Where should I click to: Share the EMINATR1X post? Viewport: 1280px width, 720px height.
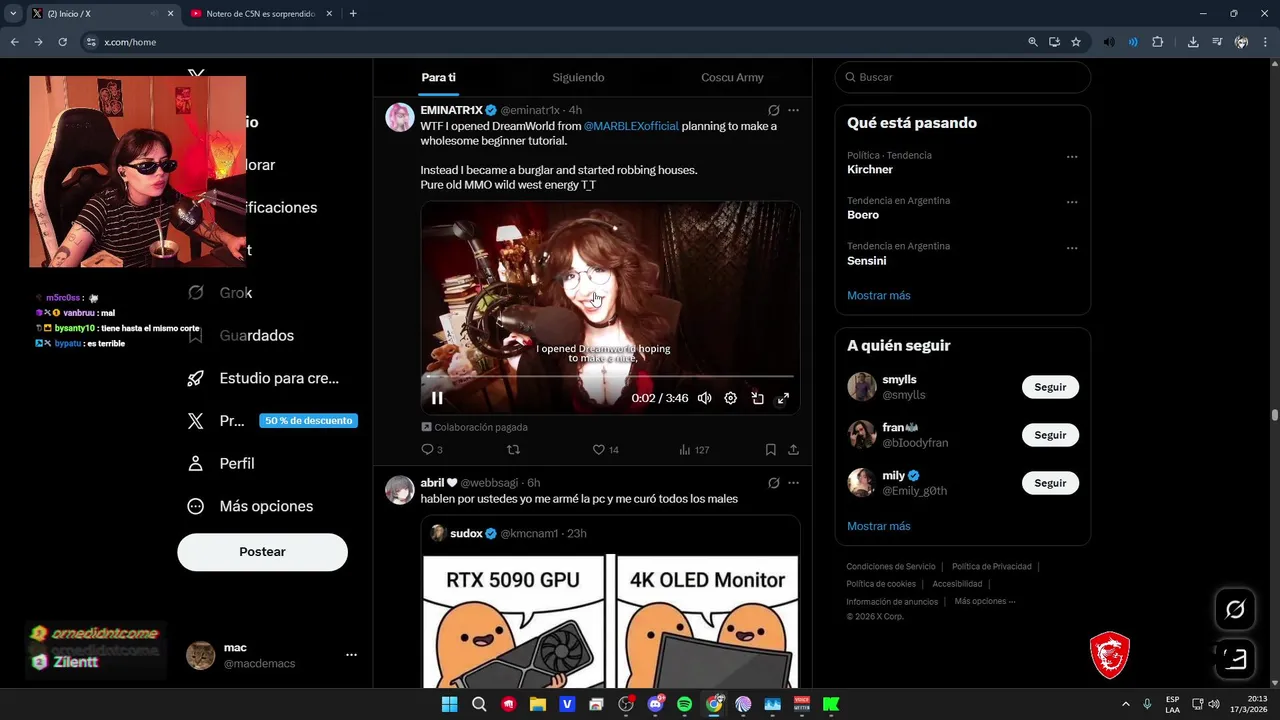[793, 450]
